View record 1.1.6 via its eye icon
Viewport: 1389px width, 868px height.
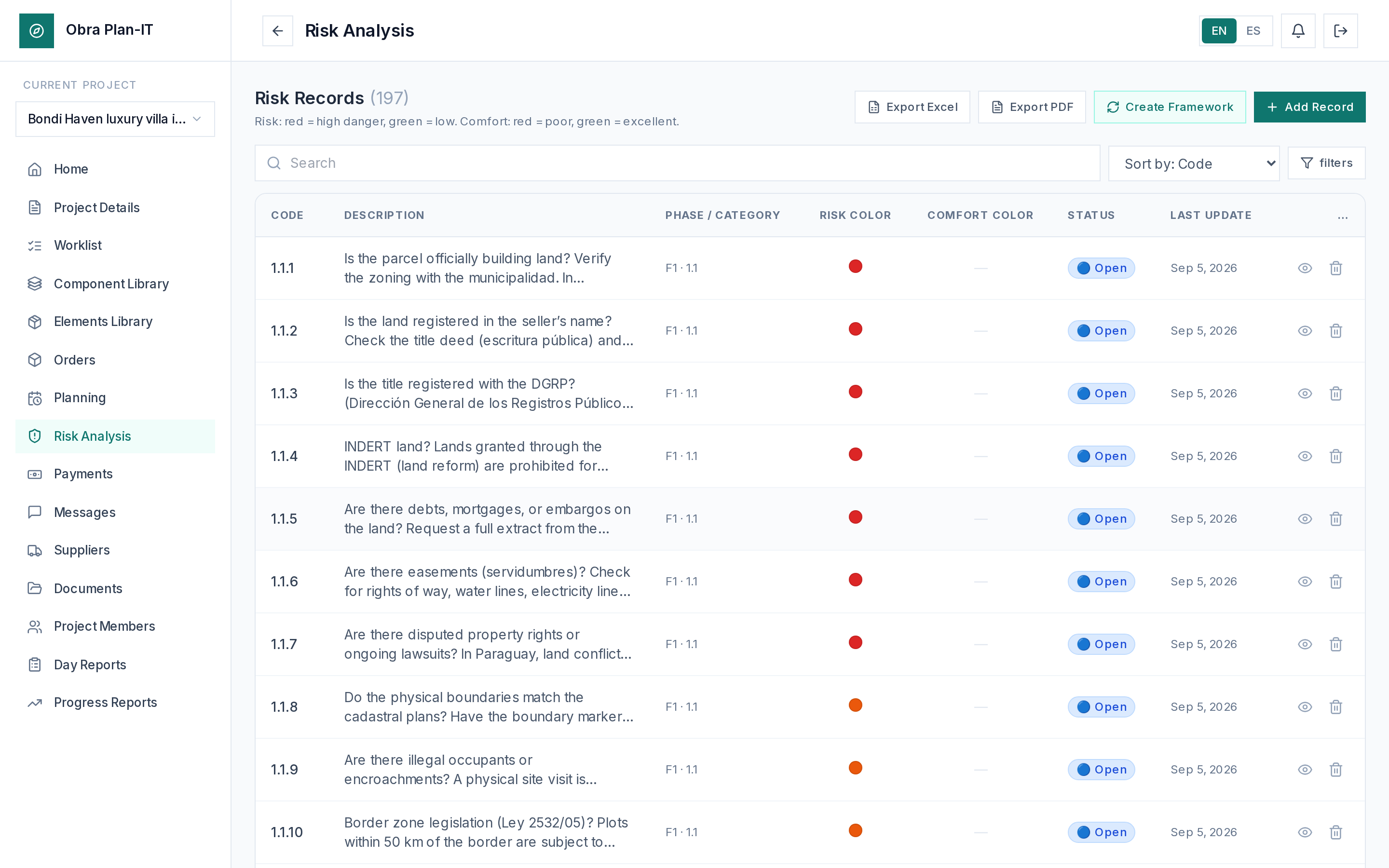pos(1305,582)
